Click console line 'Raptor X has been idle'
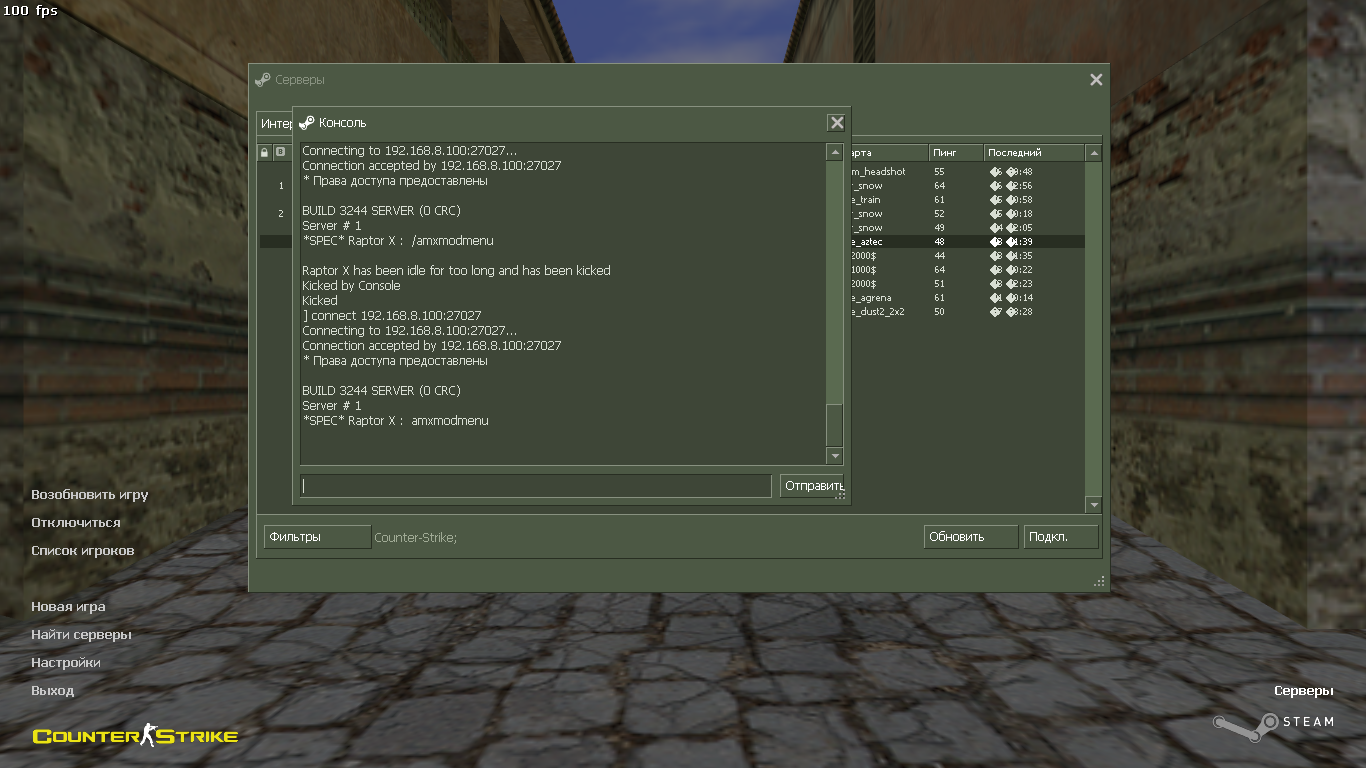The height and width of the screenshot is (768, 1366). (456, 271)
